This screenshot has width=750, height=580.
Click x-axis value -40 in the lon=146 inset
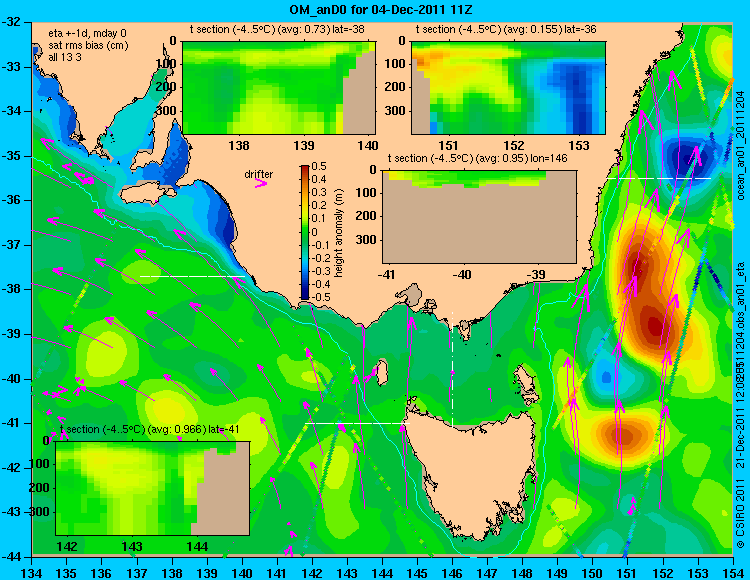pyautogui.click(x=462, y=274)
